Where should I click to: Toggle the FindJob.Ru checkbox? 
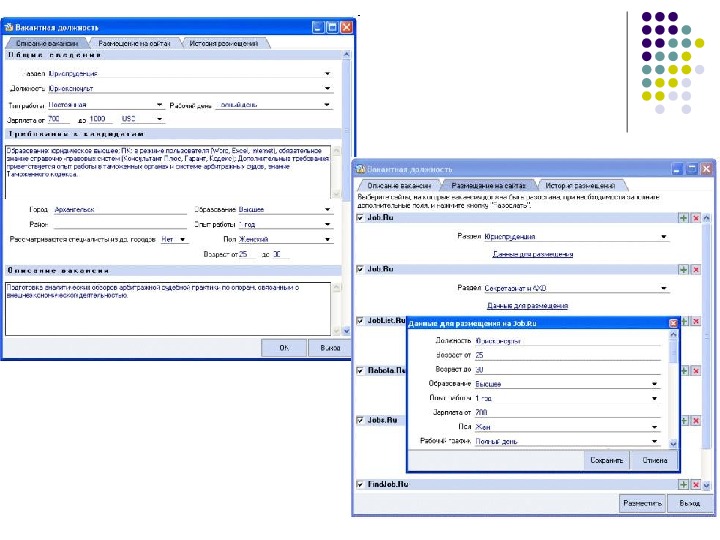click(x=360, y=484)
